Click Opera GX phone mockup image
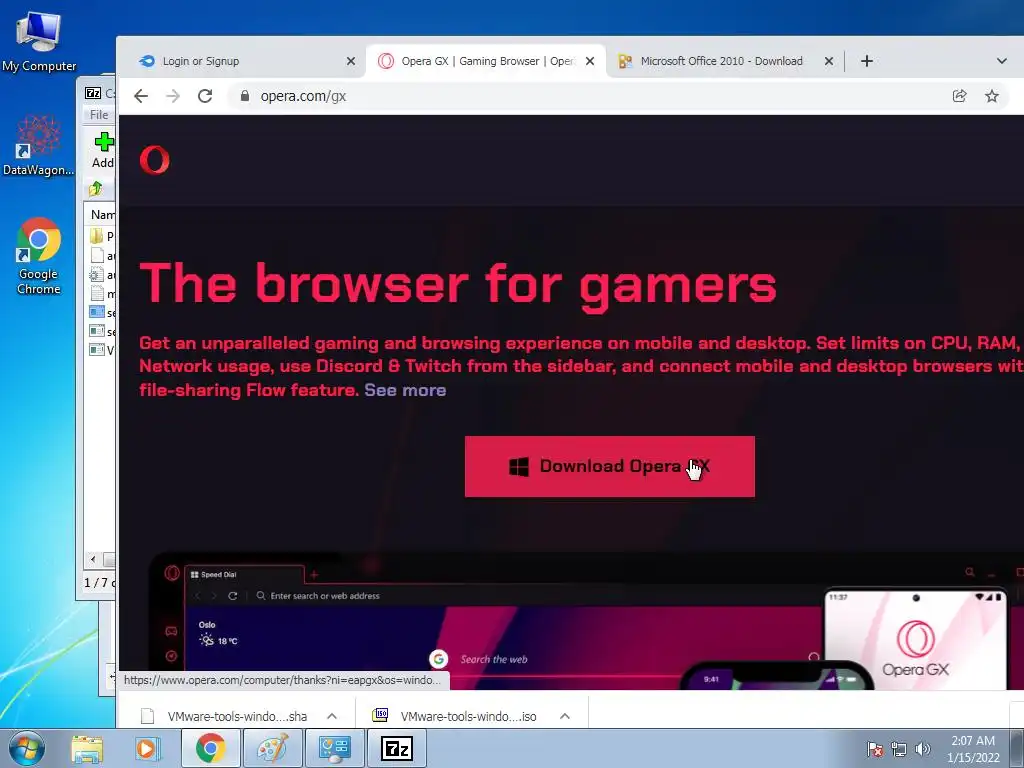 [915, 640]
